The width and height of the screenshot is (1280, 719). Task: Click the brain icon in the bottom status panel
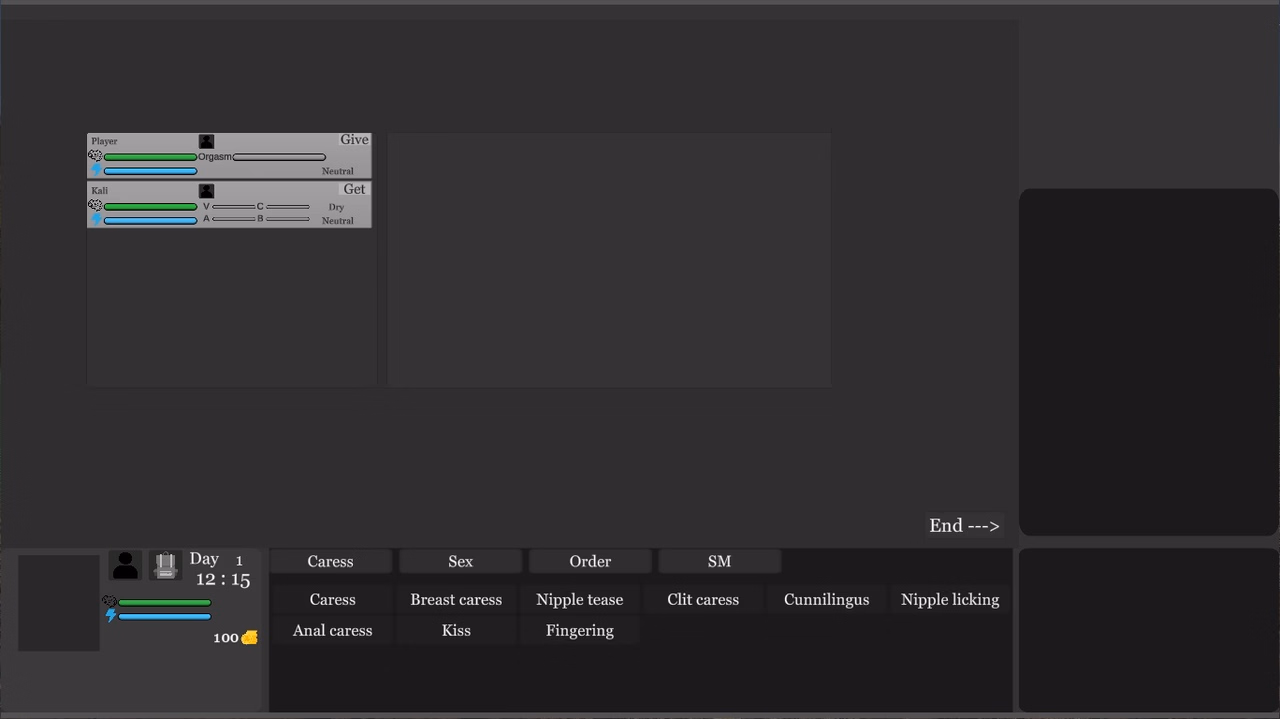[x=110, y=602]
